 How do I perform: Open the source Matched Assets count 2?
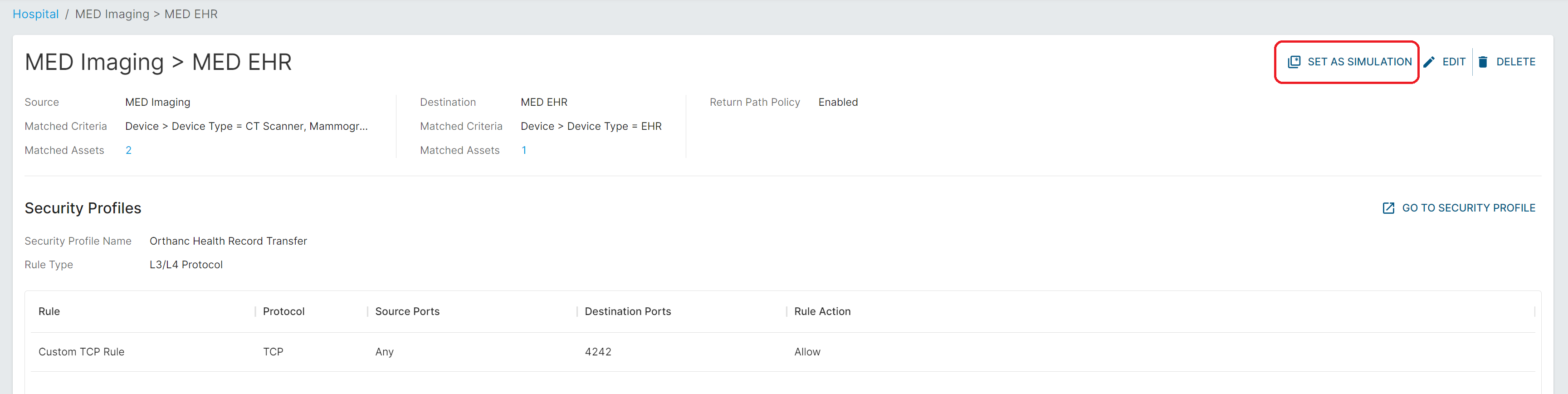pos(128,150)
